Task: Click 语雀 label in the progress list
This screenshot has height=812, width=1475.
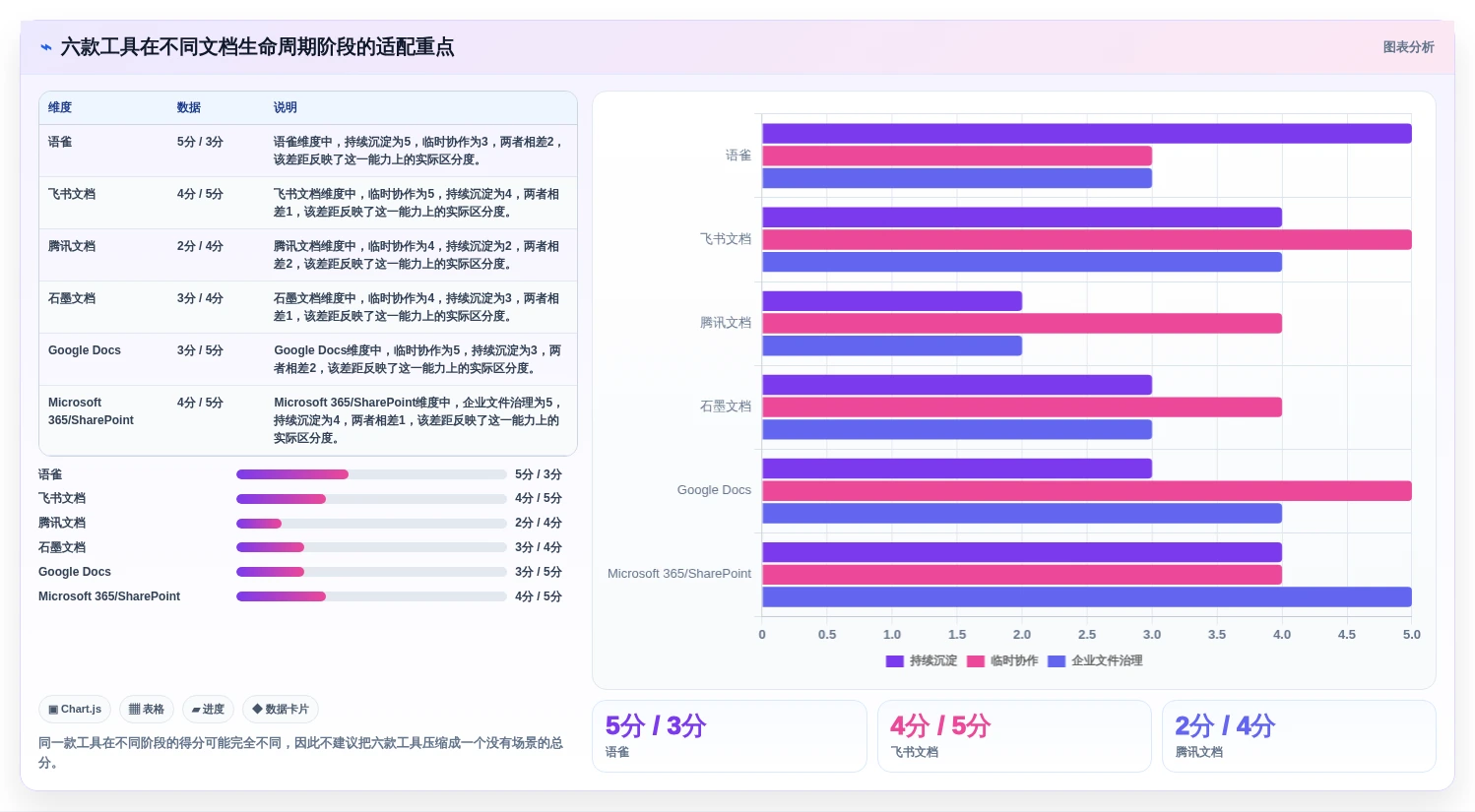Action: (x=50, y=474)
